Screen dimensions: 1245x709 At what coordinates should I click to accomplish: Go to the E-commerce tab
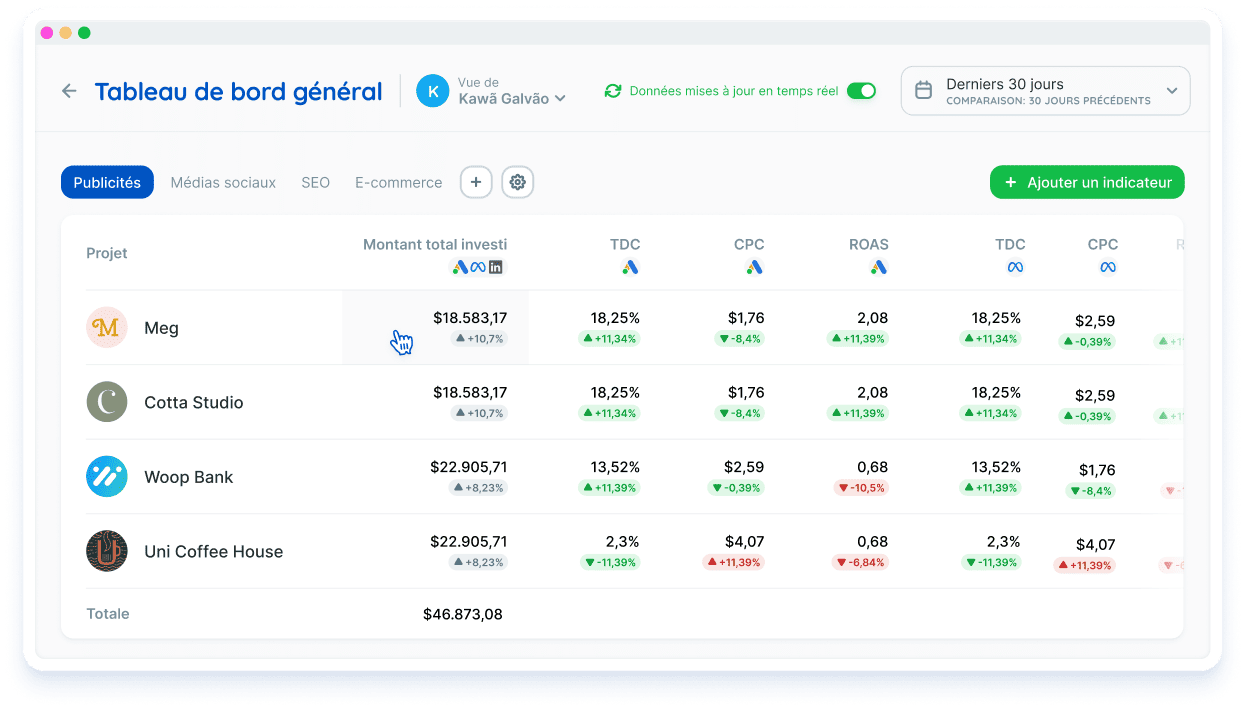coord(398,182)
